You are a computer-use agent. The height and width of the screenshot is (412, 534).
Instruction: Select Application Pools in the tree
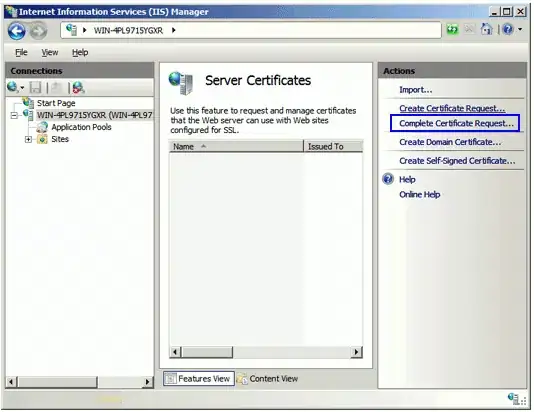(81, 127)
